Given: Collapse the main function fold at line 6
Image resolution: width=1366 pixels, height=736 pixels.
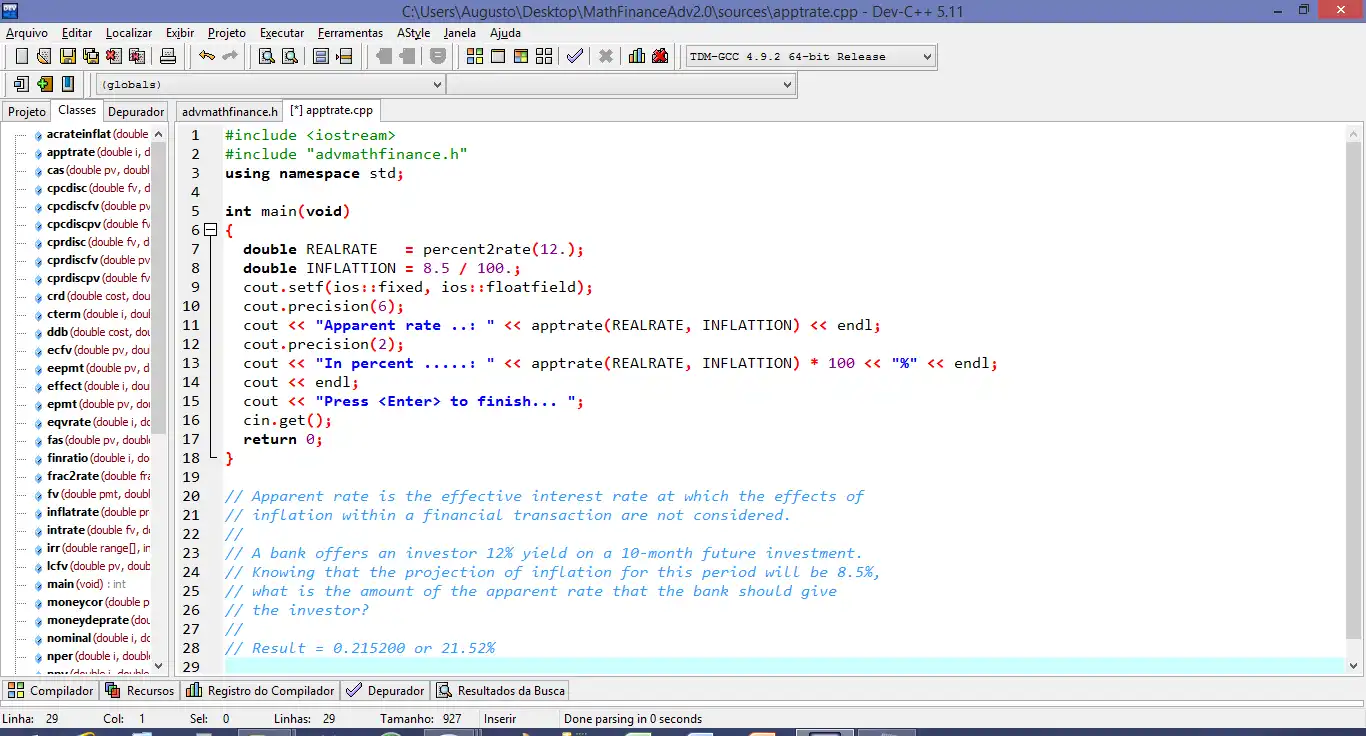Looking at the screenshot, I should [x=210, y=230].
